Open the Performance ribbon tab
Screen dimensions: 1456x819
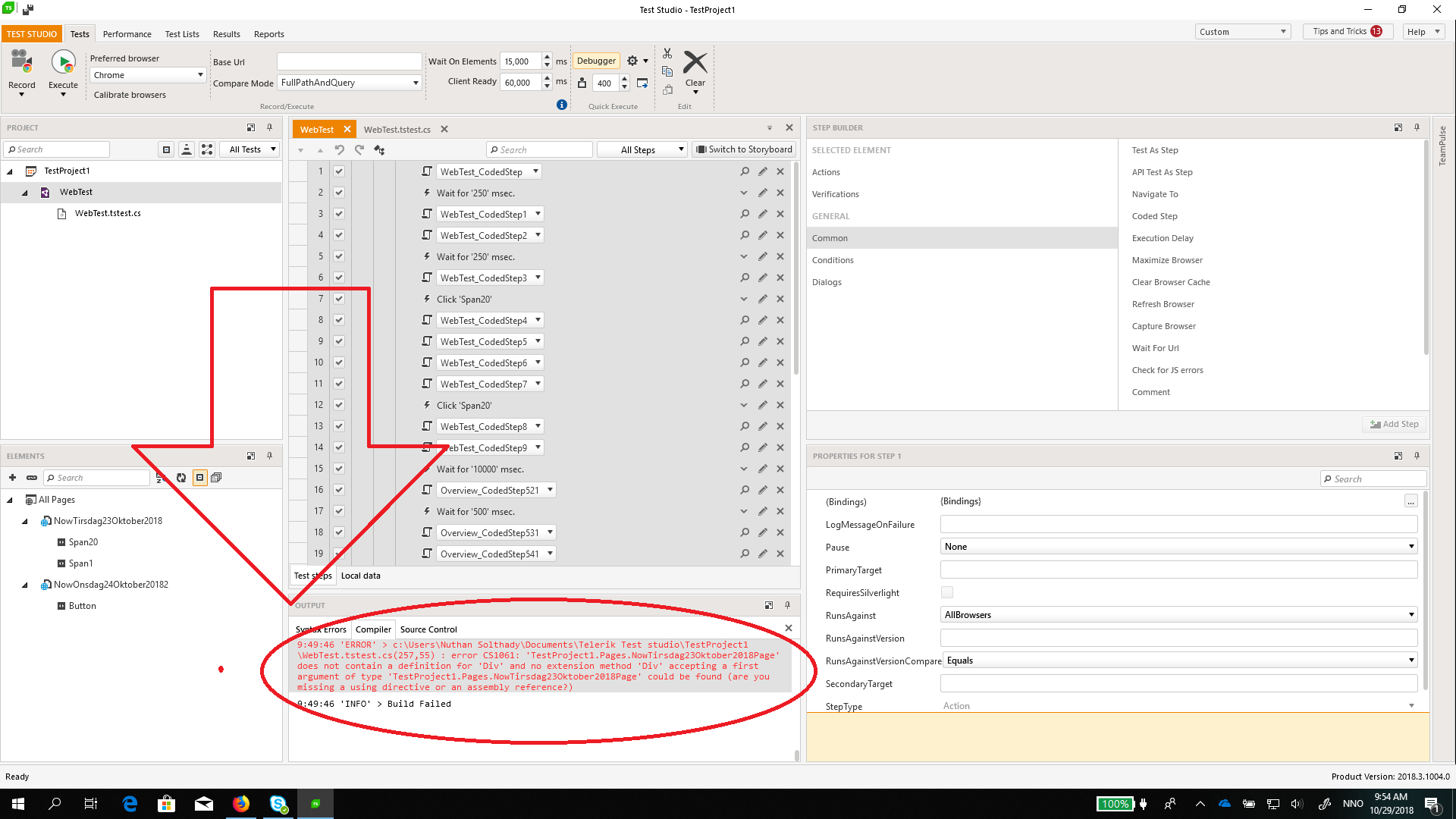click(x=127, y=34)
